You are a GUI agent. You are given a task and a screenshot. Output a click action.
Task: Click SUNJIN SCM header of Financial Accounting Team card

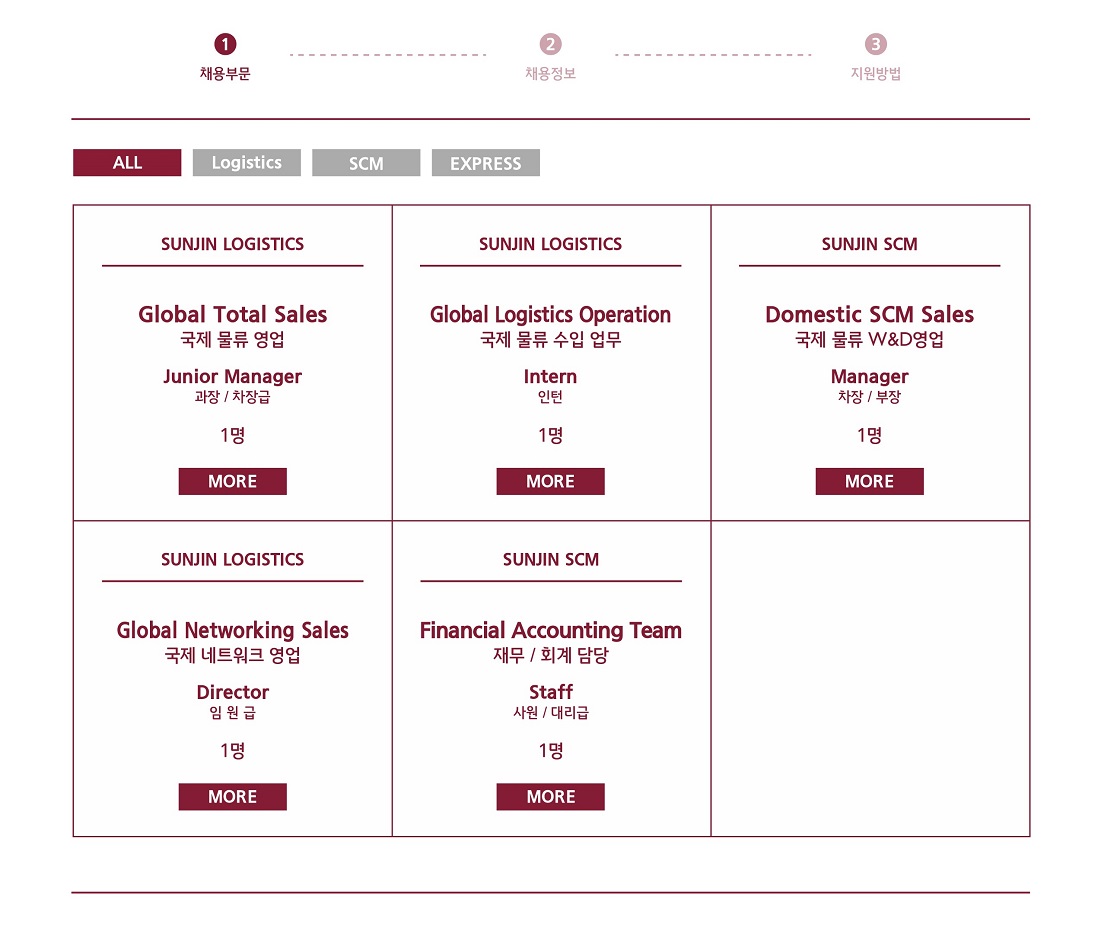(550, 560)
